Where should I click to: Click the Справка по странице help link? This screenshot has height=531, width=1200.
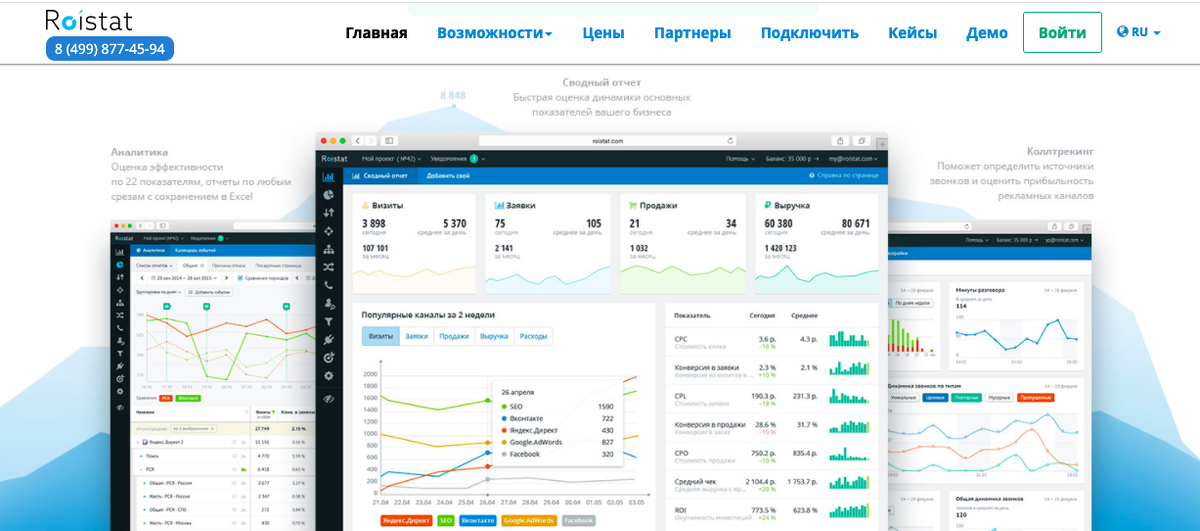point(844,175)
